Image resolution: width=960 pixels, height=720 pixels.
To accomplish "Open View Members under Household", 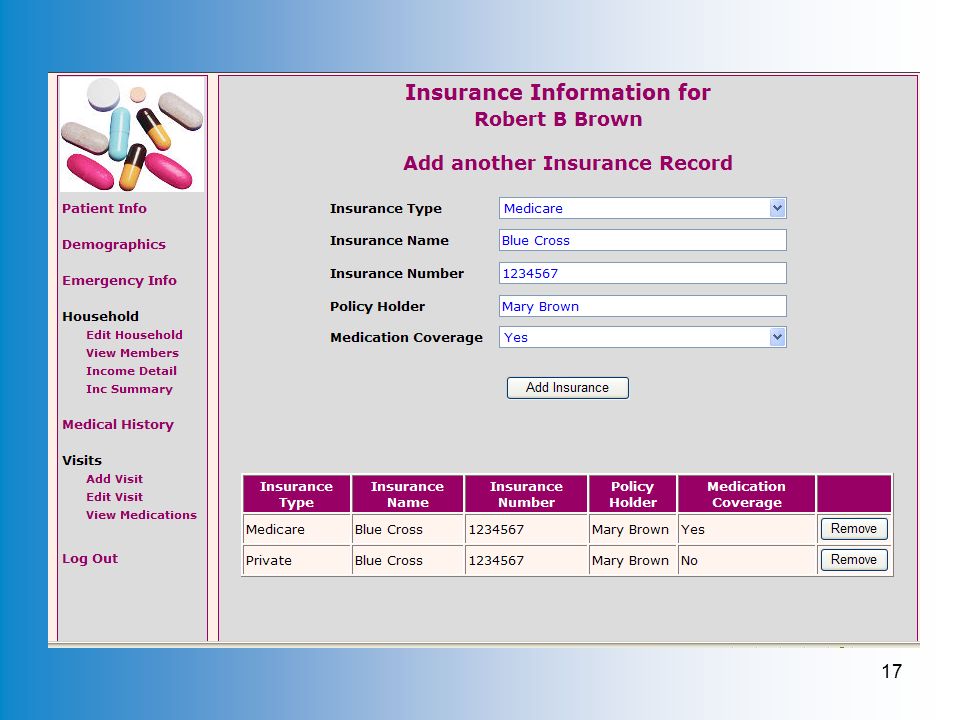I will [132, 353].
